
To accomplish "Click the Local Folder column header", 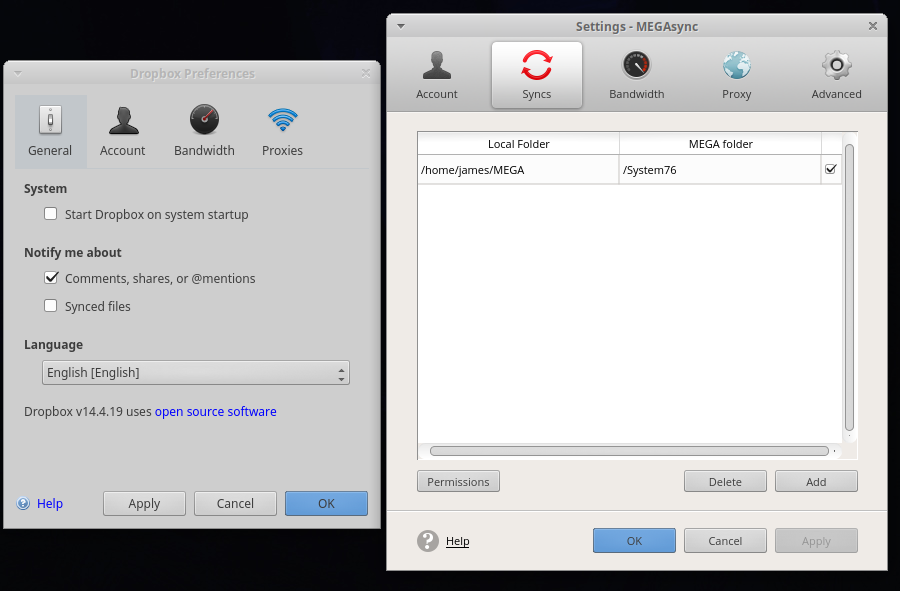I will click(x=518, y=144).
